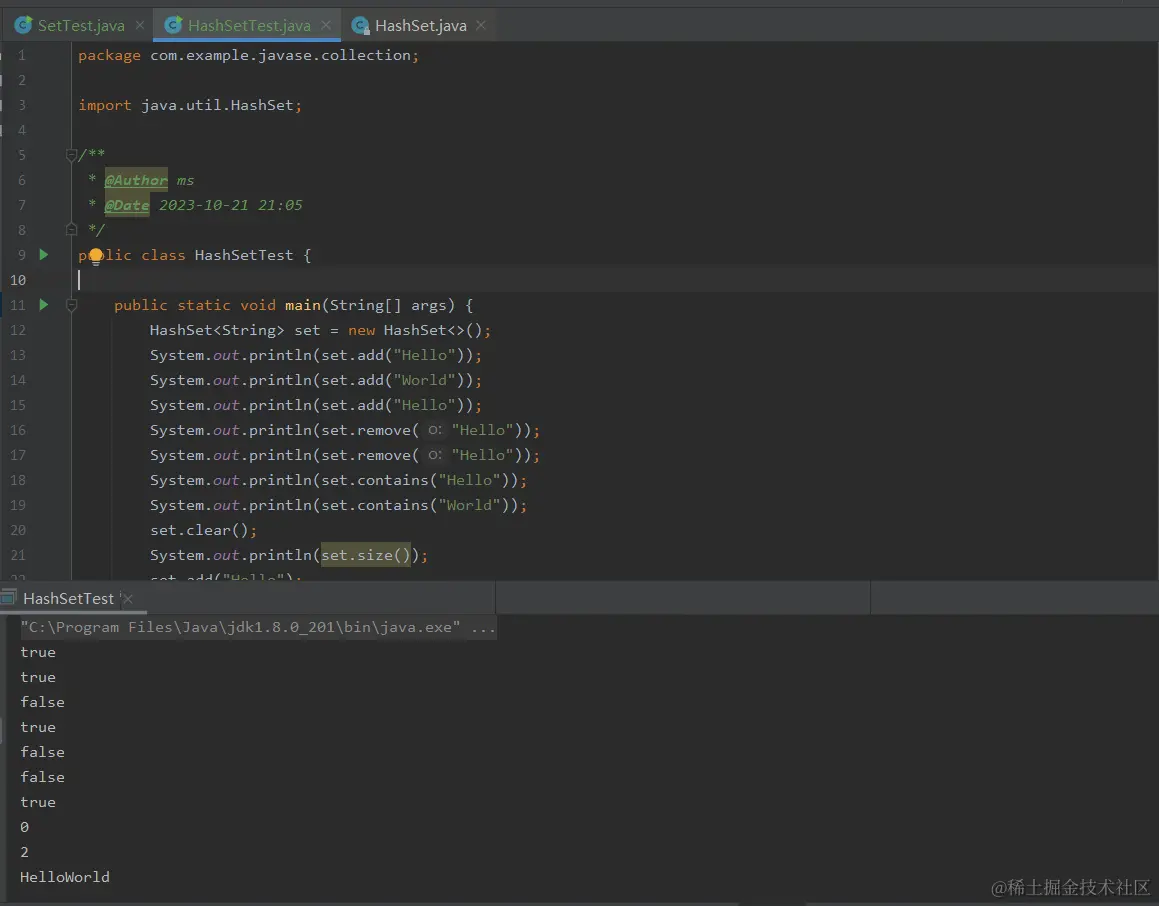1159x906 pixels.
Task: Click the @Author tag in Javadoc
Action: pos(136,180)
